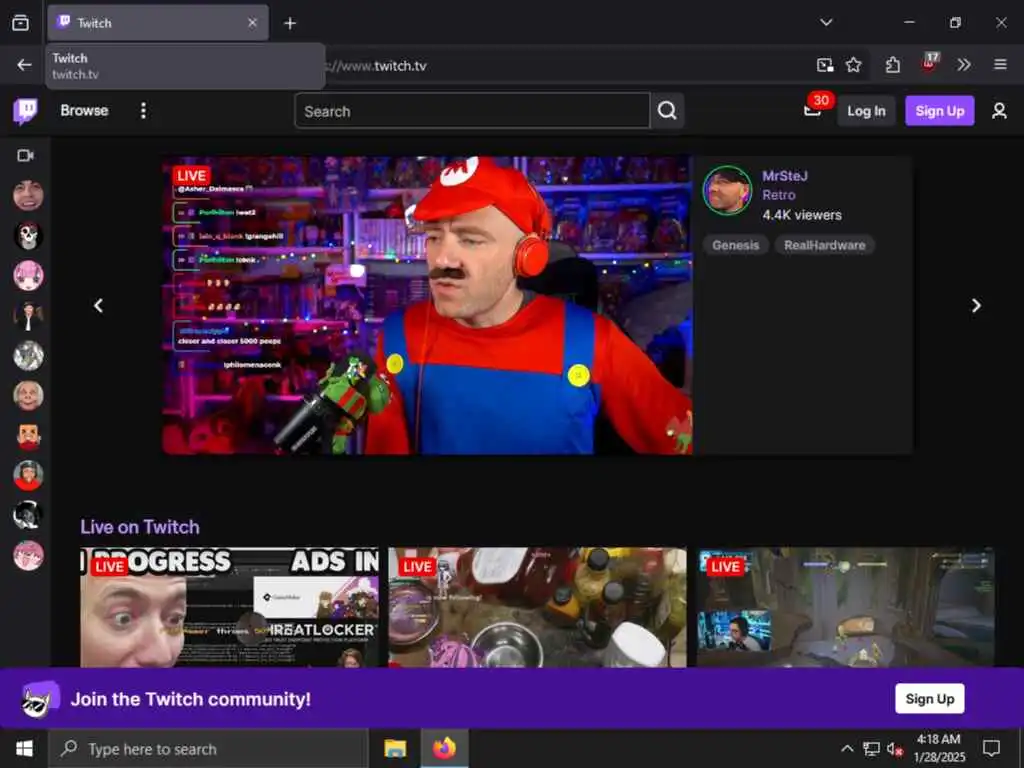Open the extension icon with 17 badge

tap(929, 63)
